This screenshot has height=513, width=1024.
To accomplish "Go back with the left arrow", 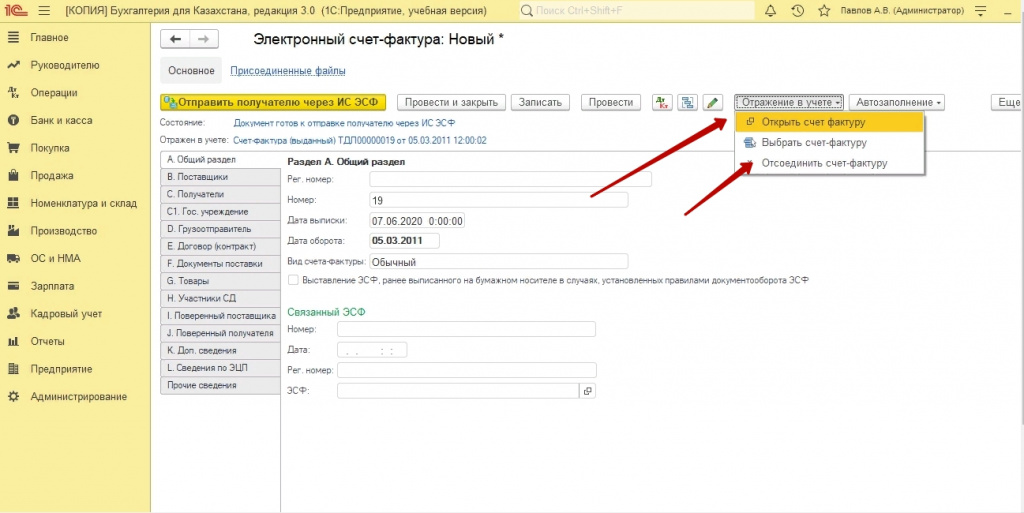I will [x=175, y=39].
